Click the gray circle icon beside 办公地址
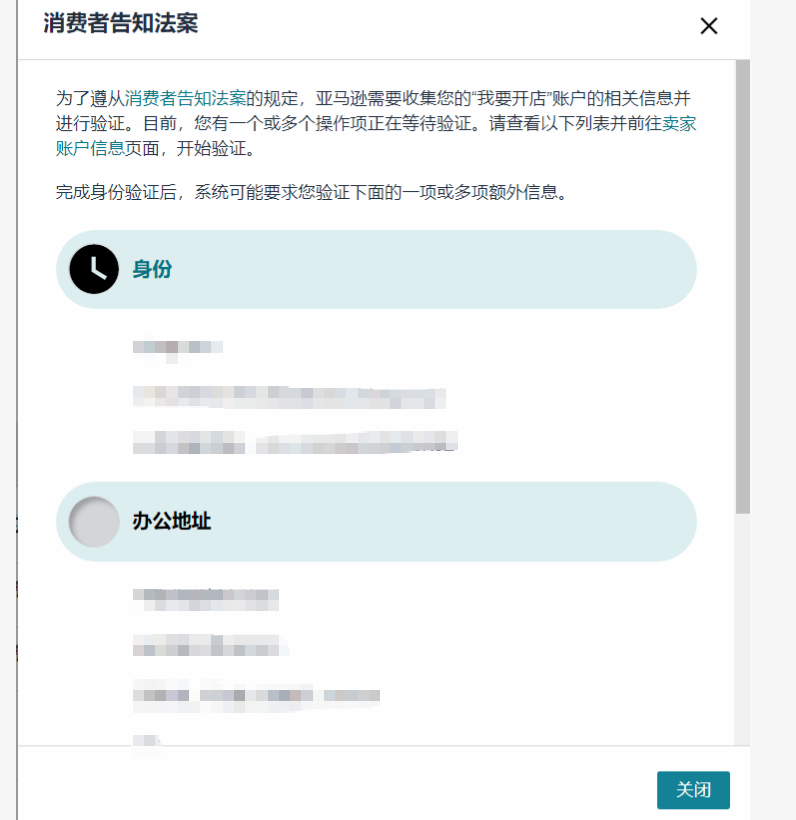Viewport: 796px width, 820px height. [94, 521]
